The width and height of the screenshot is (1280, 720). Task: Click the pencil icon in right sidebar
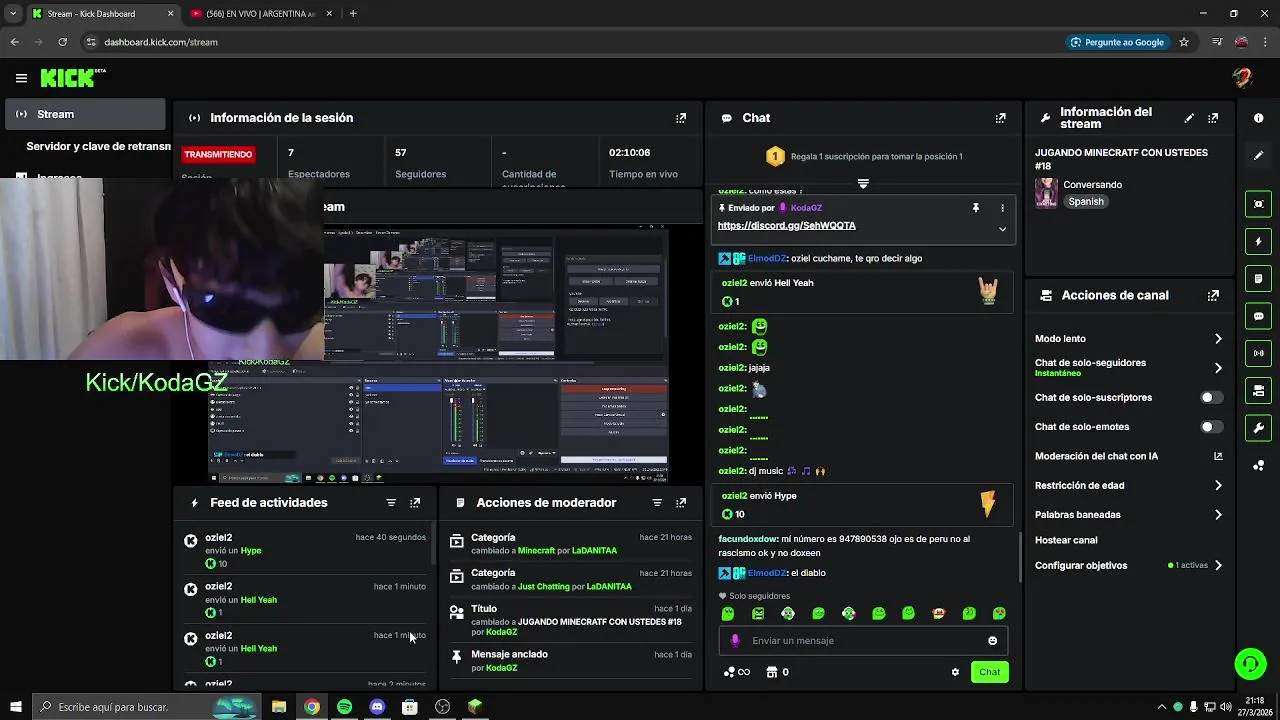(x=1258, y=155)
